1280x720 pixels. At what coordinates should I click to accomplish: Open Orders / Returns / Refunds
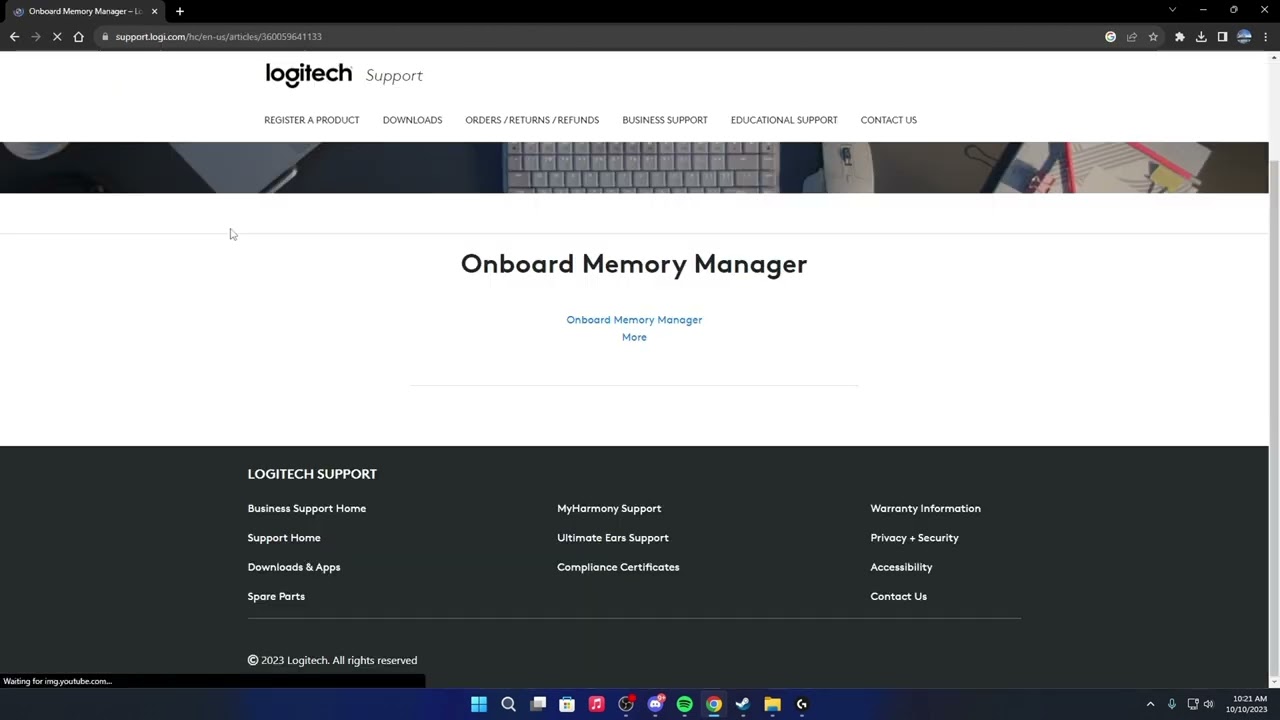(x=532, y=120)
